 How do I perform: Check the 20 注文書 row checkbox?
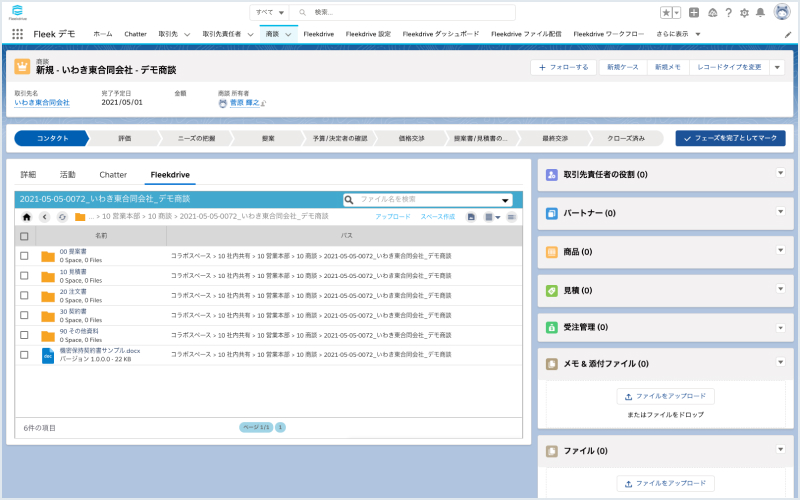point(24,295)
